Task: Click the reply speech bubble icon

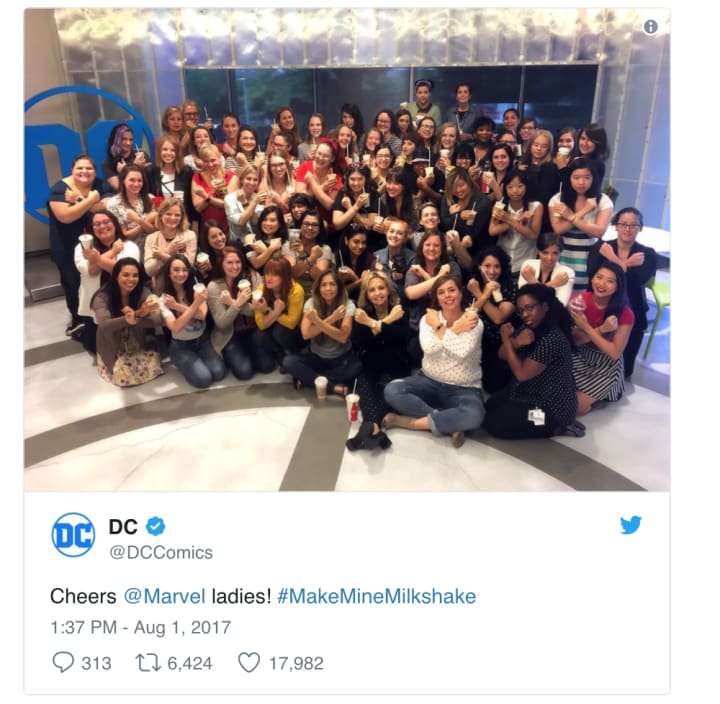Action: tap(63, 663)
